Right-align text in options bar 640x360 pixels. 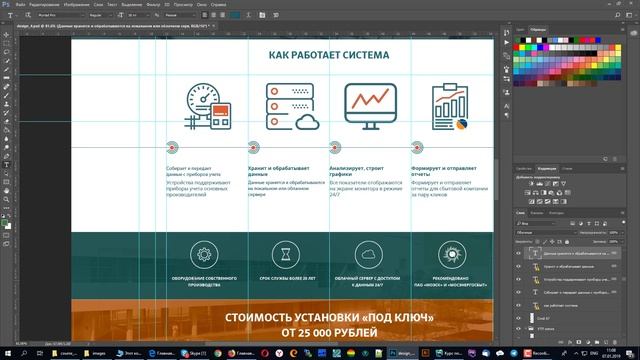tap(222, 15)
